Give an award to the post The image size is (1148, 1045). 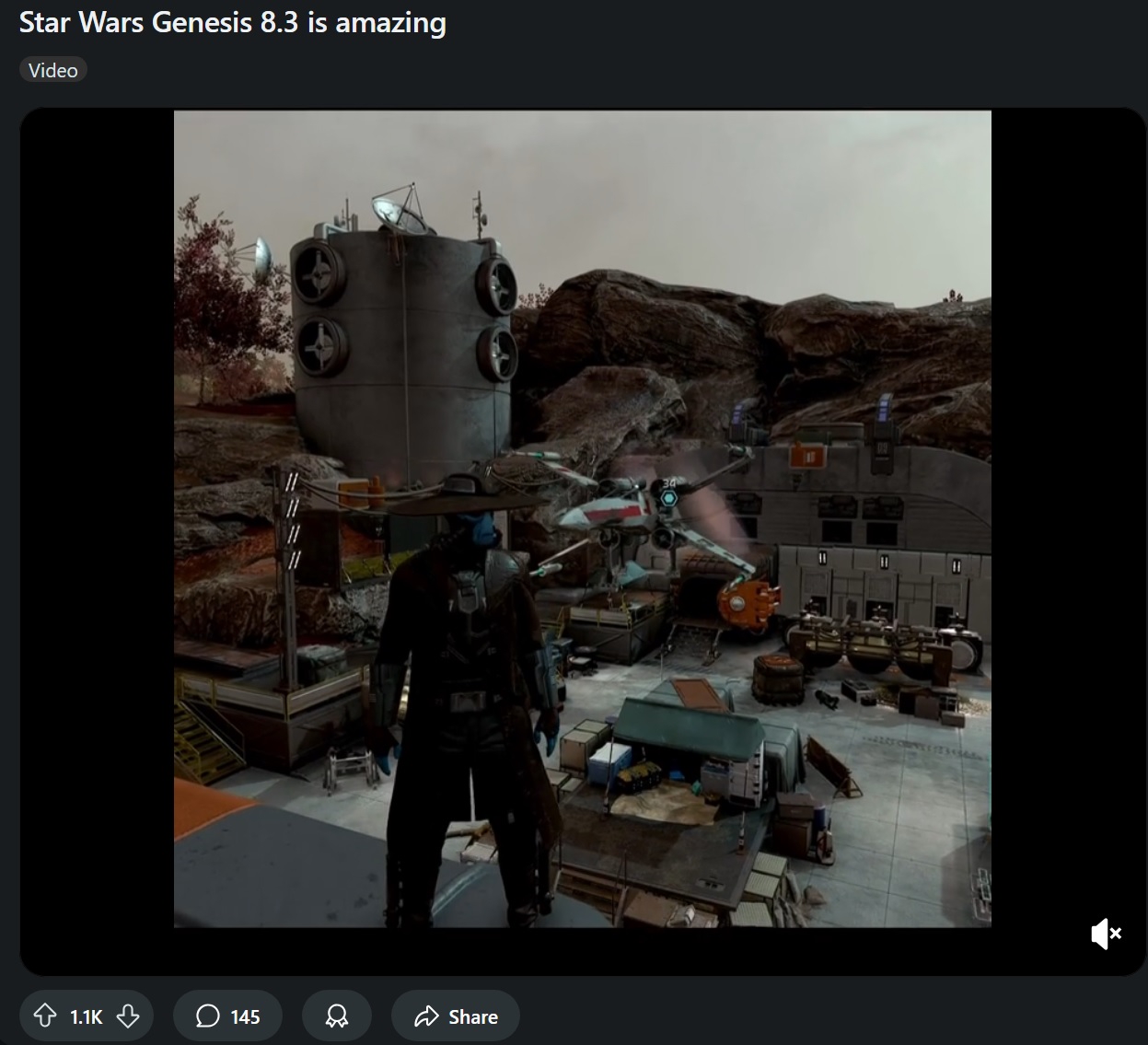pos(337,1016)
